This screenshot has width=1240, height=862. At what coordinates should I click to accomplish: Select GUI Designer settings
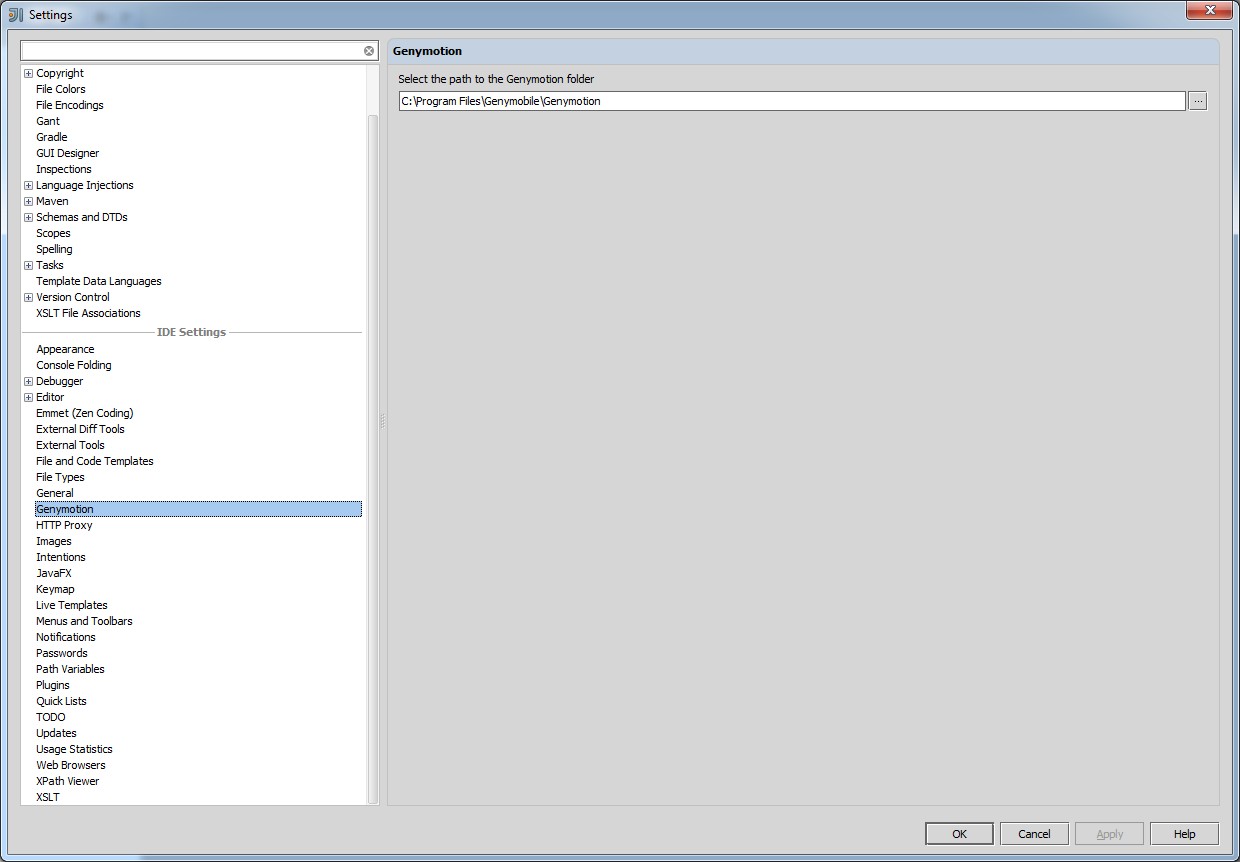68,153
